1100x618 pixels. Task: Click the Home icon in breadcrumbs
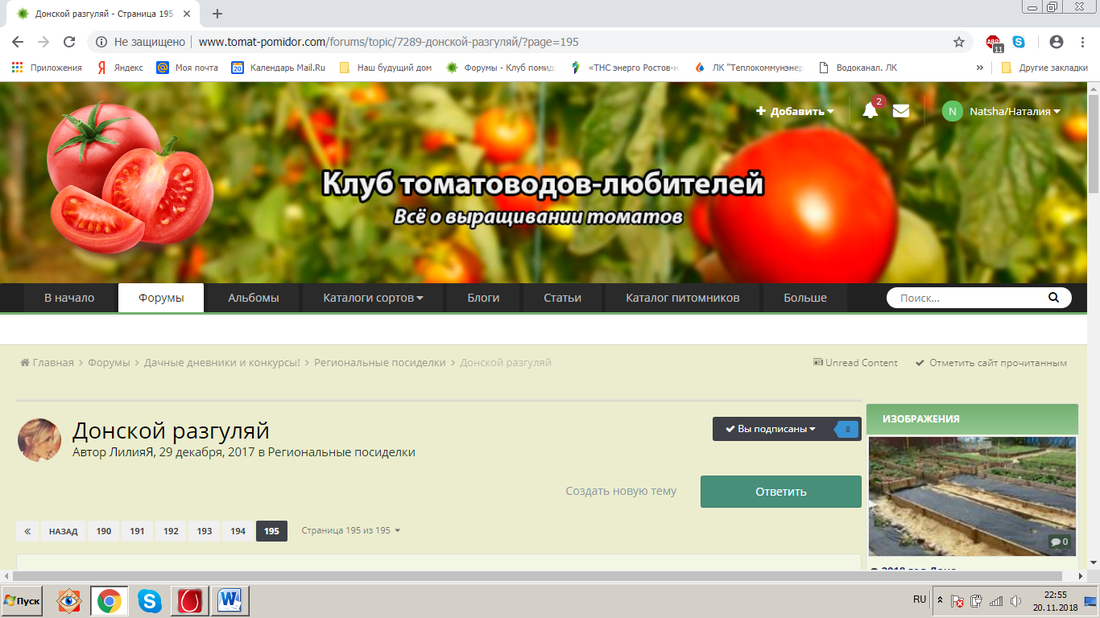25,363
